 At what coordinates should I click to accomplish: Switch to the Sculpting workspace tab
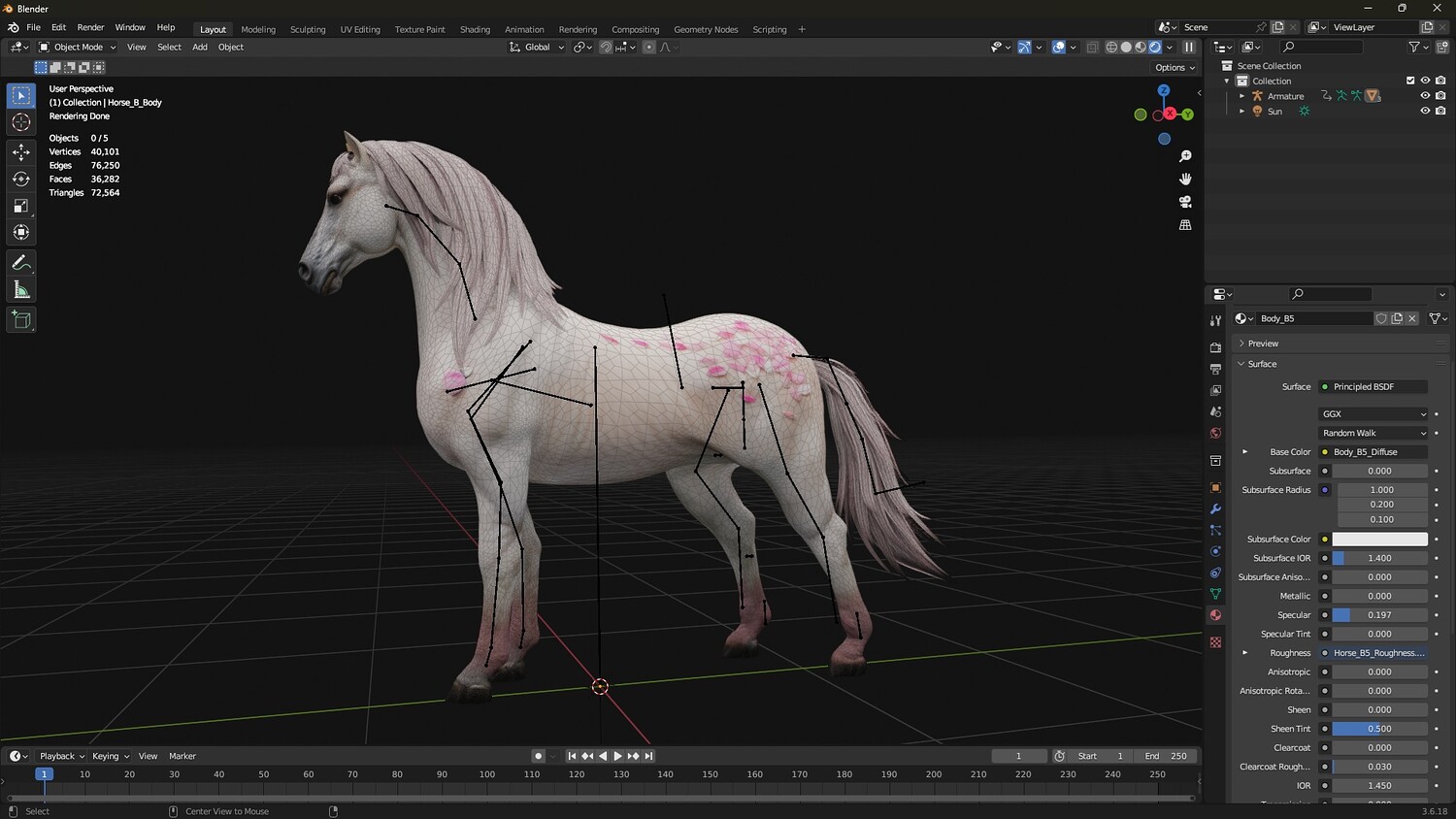pyautogui.click(x=308, y=29)
